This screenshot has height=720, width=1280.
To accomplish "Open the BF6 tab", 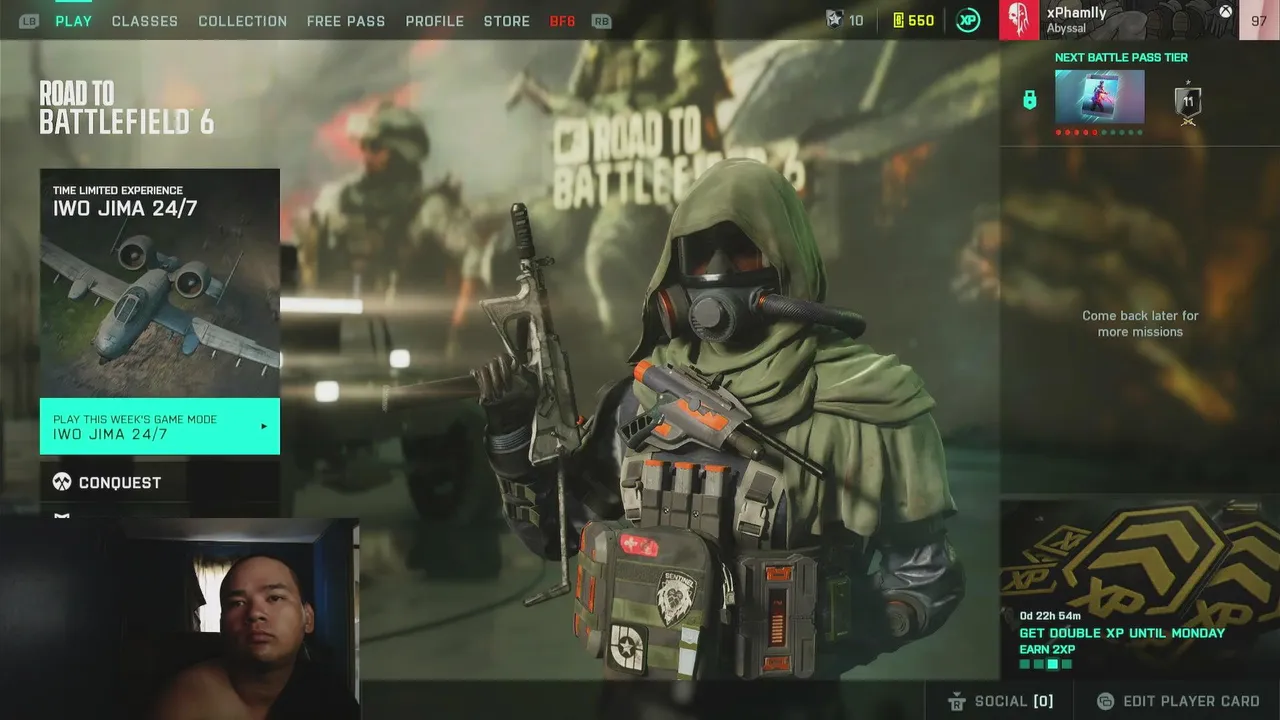I will point(563,21).
